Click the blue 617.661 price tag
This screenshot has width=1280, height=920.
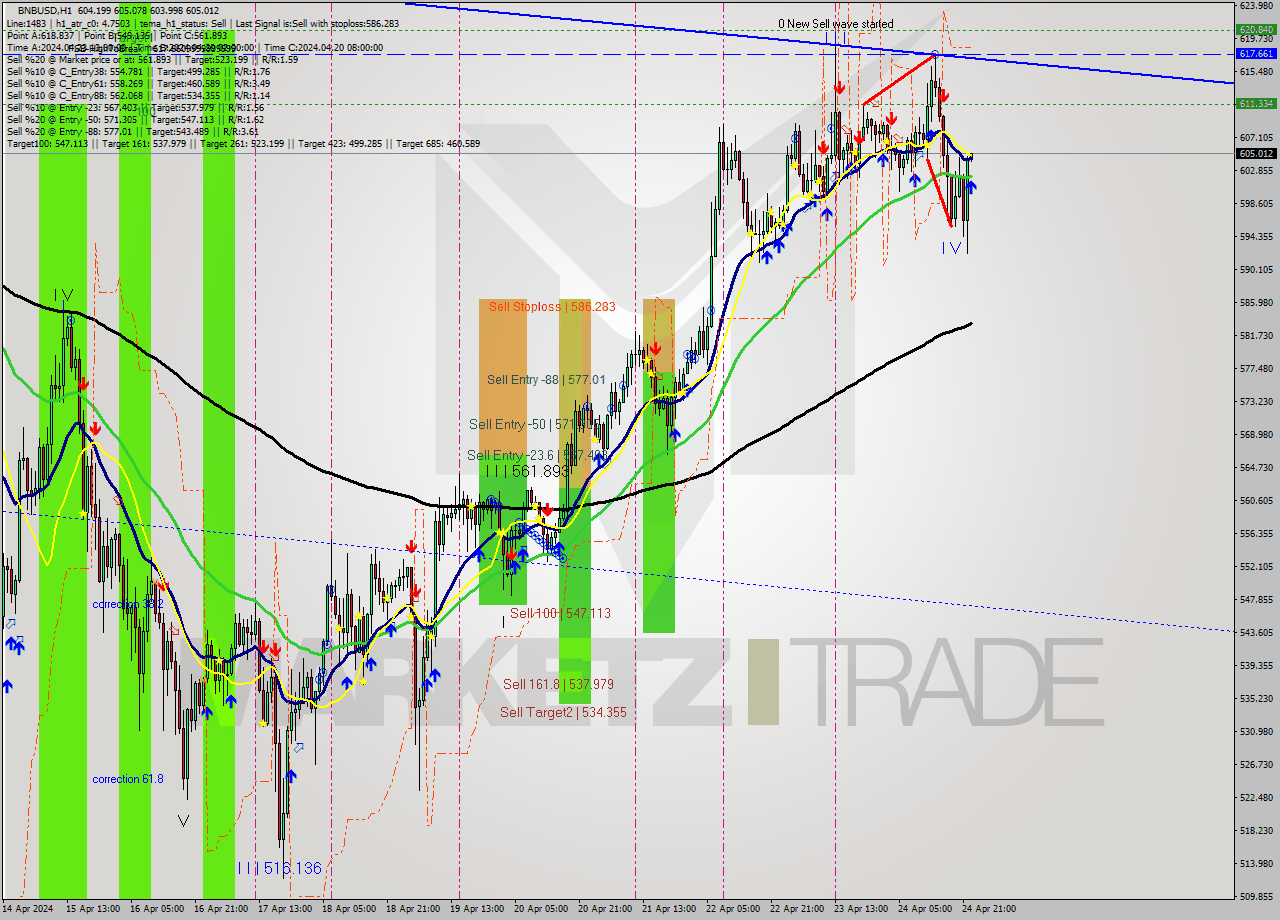(1256, 54)
